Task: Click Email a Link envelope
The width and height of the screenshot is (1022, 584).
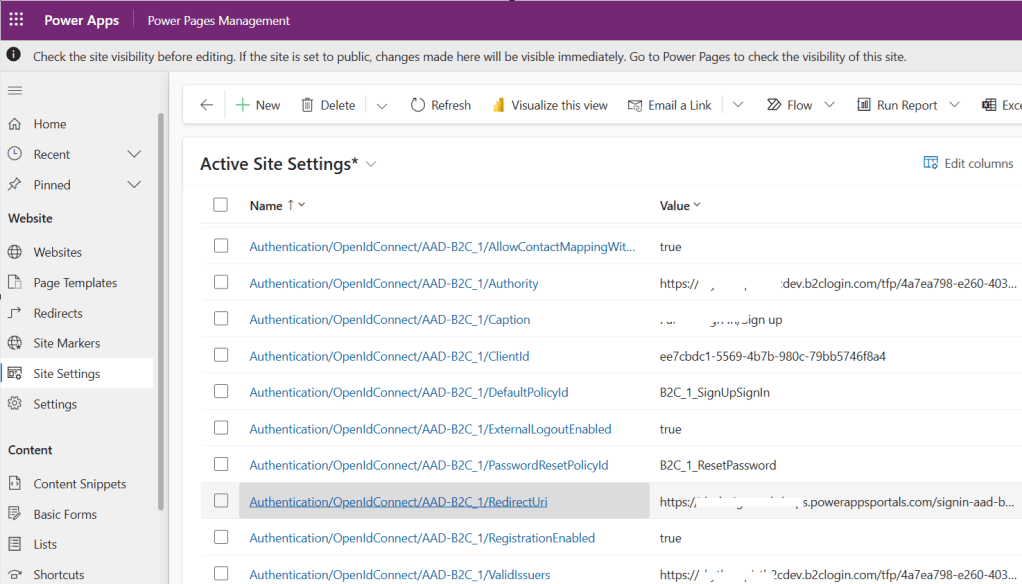Action: [634, 105]
